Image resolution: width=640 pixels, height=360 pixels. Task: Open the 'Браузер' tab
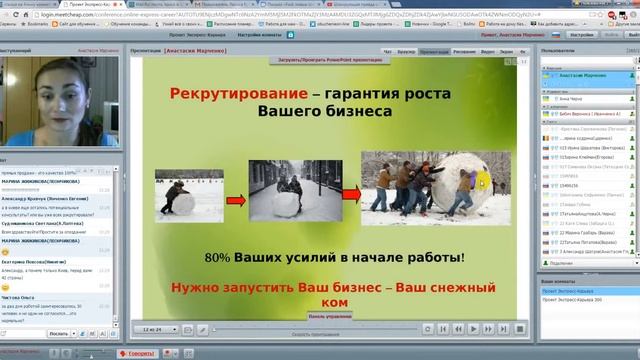(x=406, y=52)
